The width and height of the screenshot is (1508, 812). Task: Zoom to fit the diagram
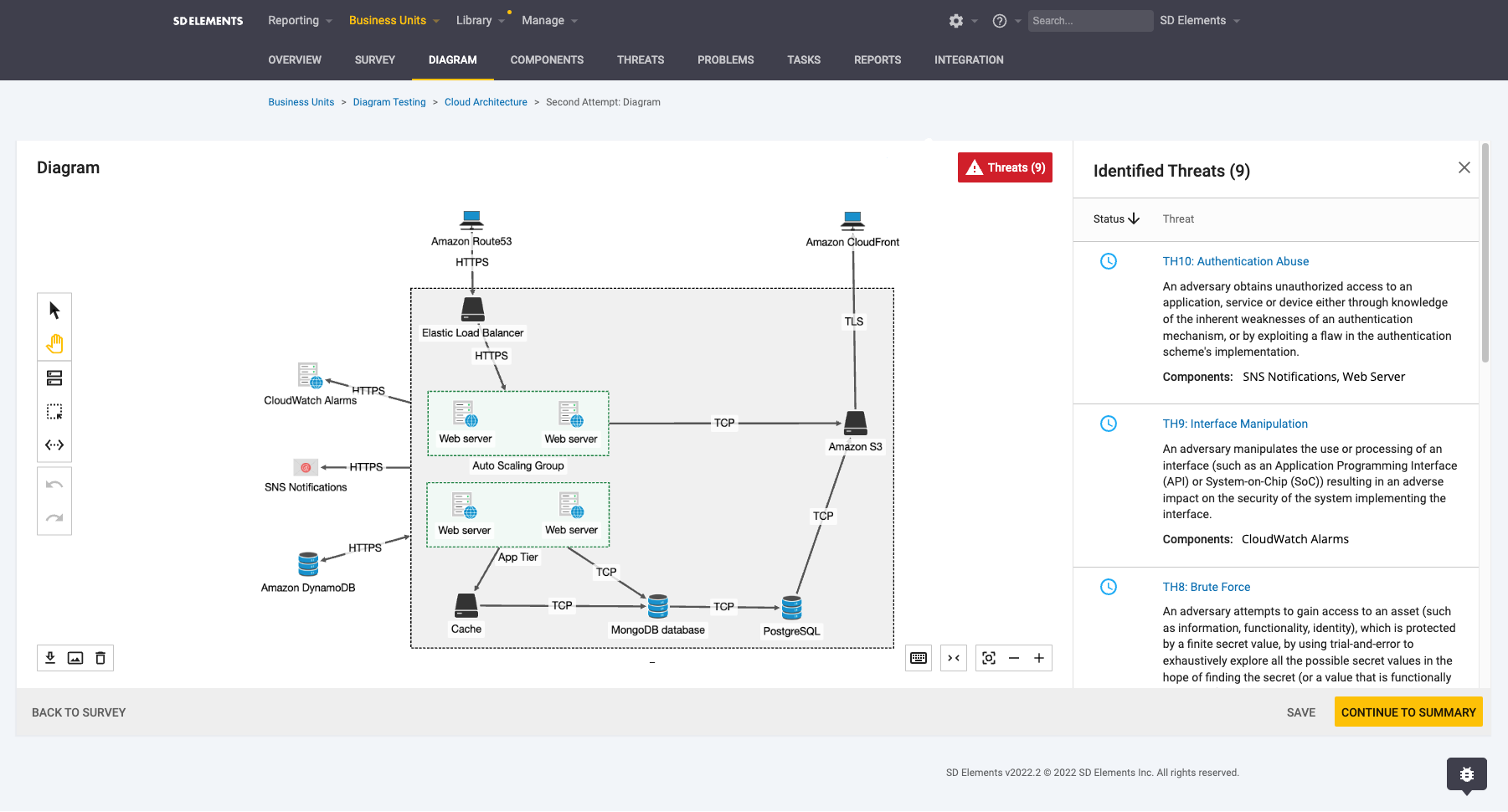(x=988, y=658)
